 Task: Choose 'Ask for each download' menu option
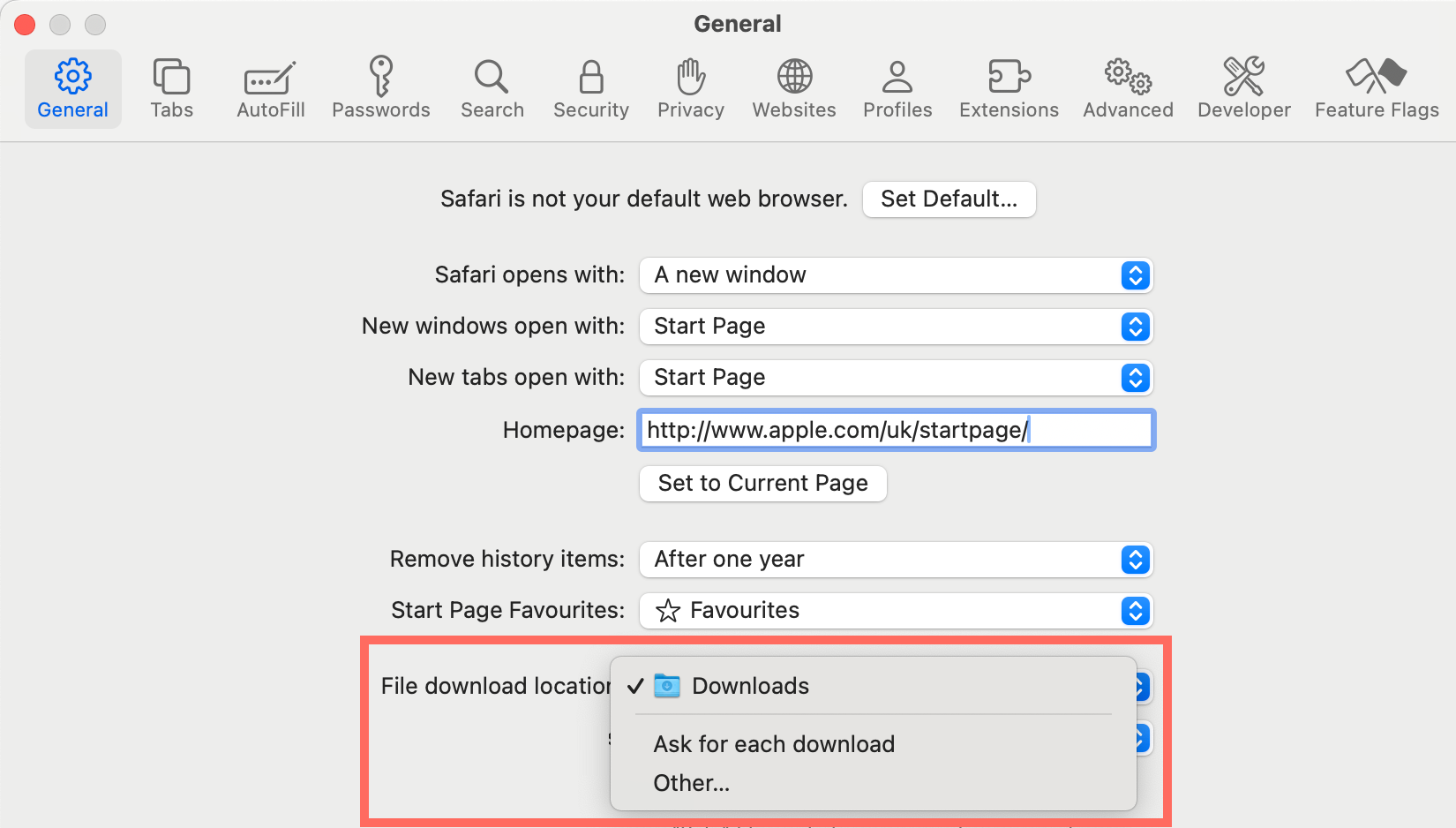tap(774, 744)
